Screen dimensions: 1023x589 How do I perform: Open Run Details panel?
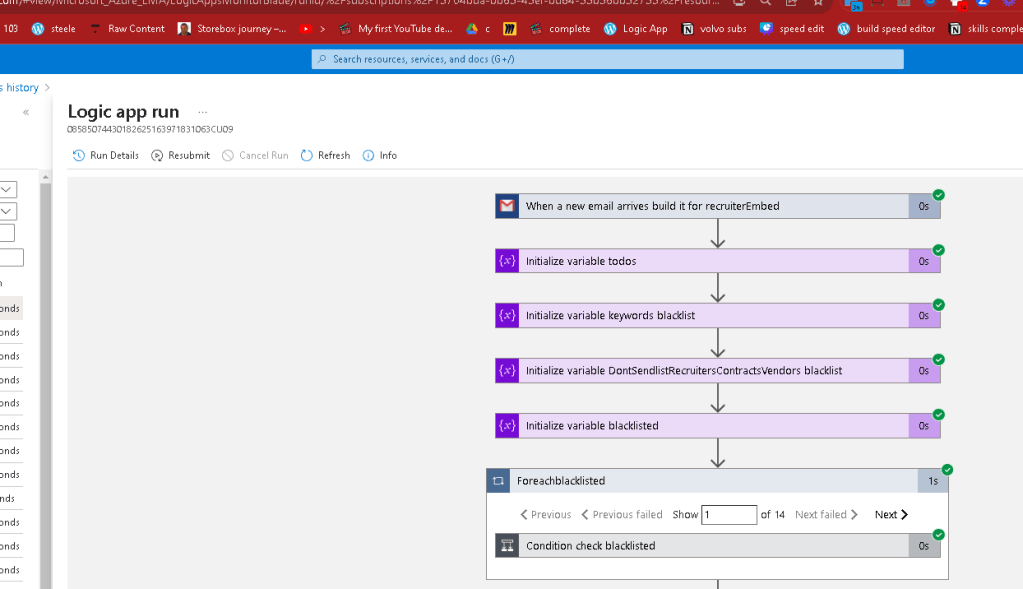(106, 155)
